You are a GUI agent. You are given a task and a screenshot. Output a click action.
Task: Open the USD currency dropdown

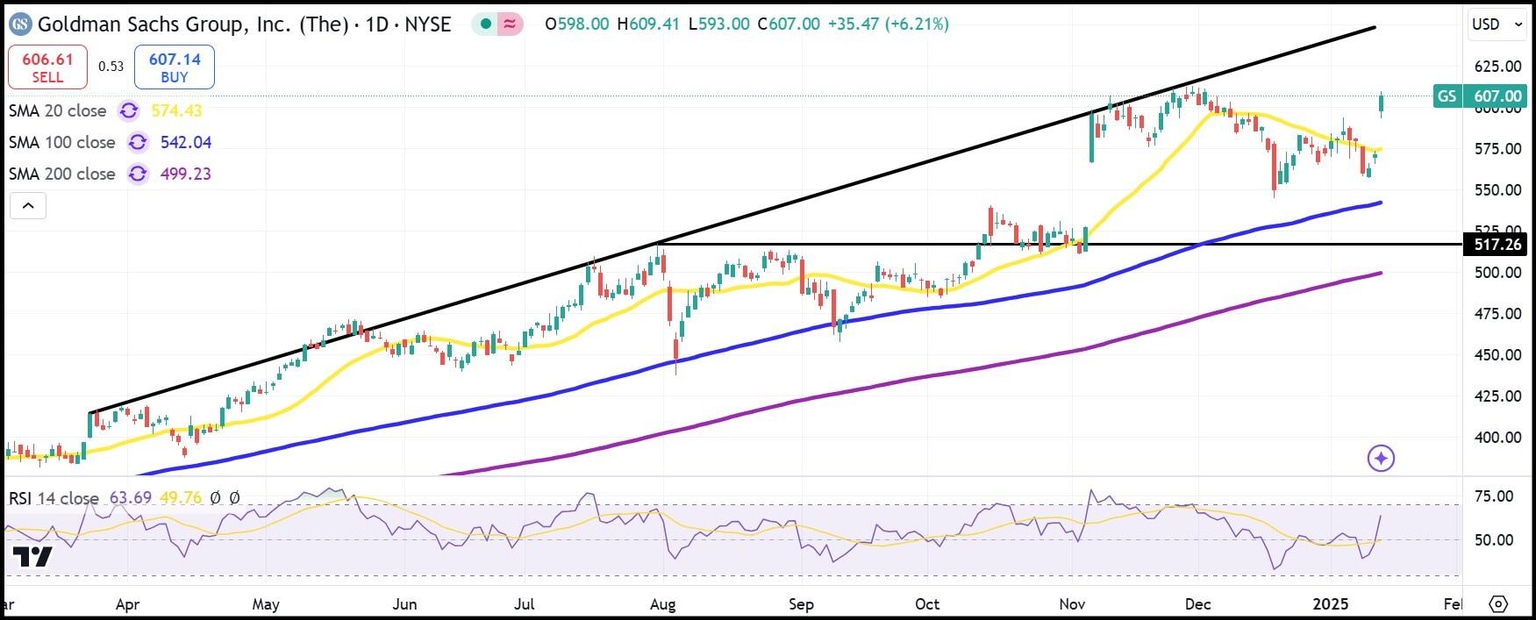[1497, 23]
